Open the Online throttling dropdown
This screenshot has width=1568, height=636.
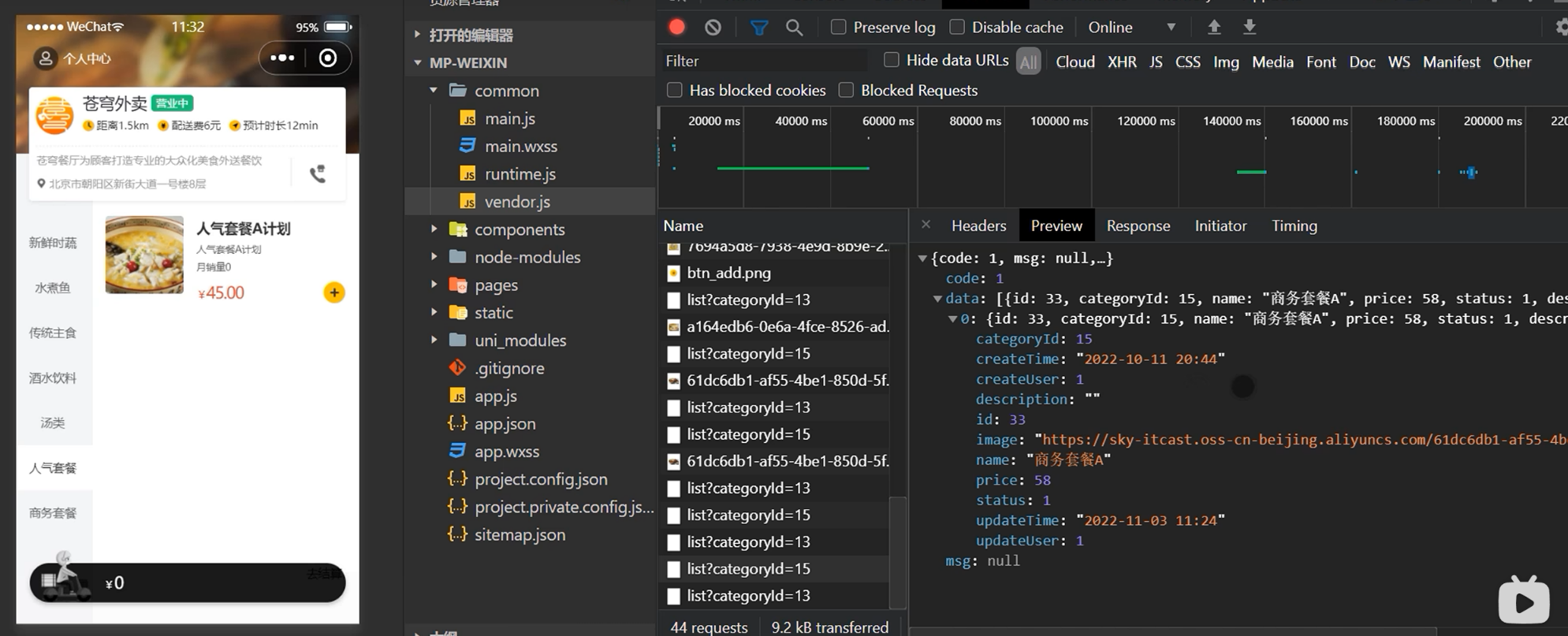[1132, 27]
